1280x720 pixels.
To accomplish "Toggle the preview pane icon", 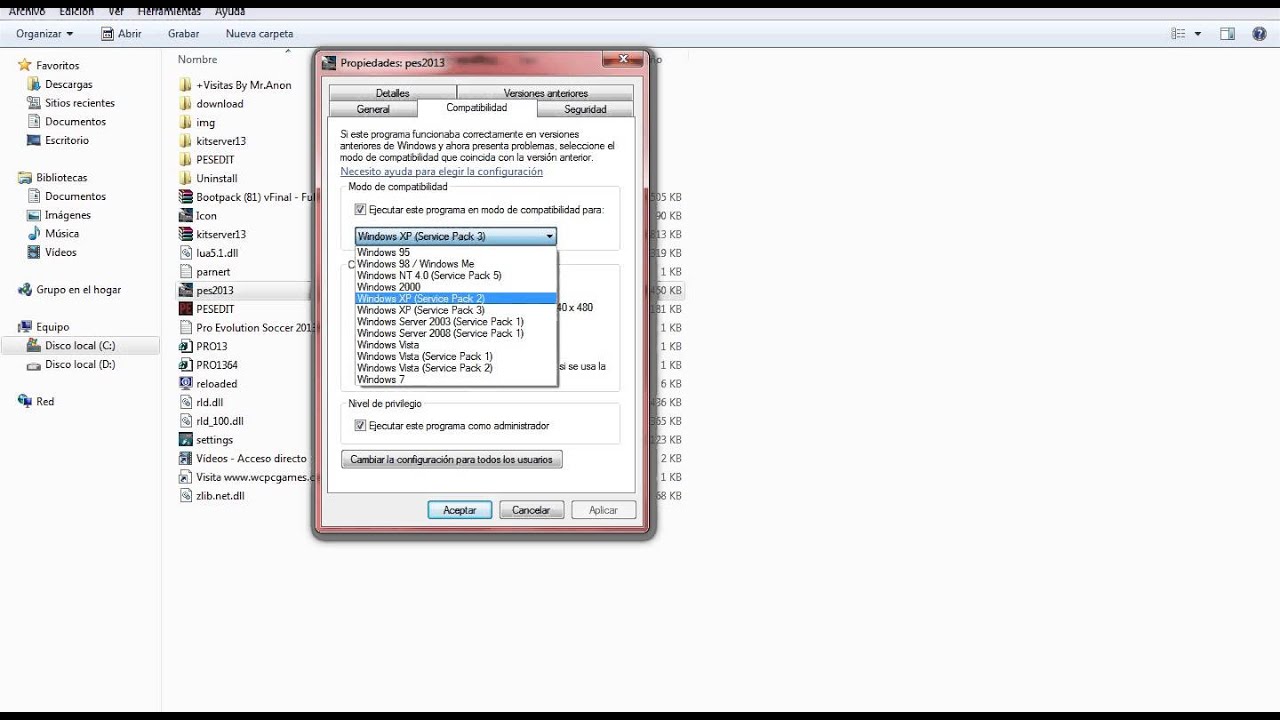I will 1227,33.
